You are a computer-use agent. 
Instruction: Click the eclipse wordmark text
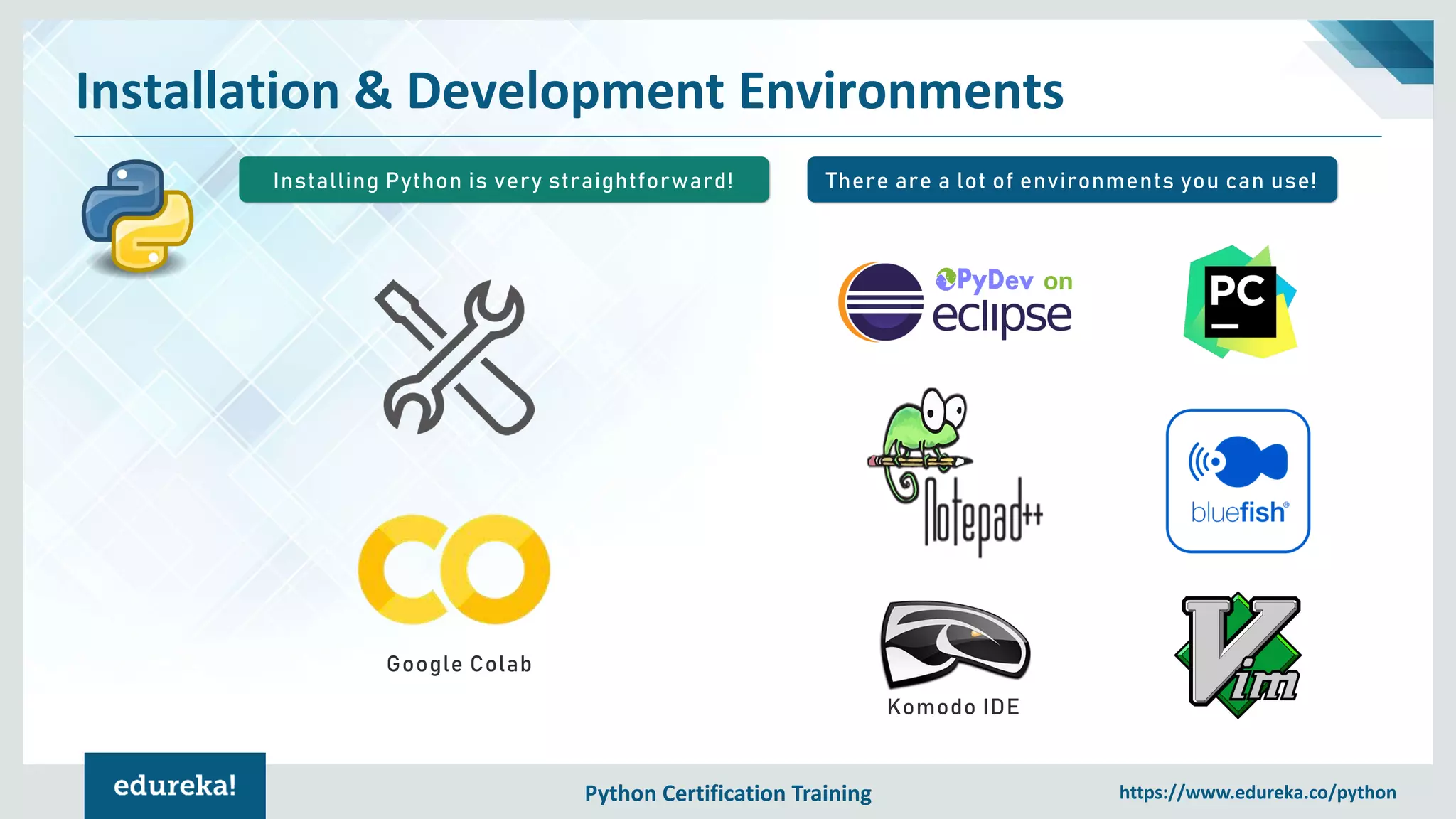(1001, 316)
